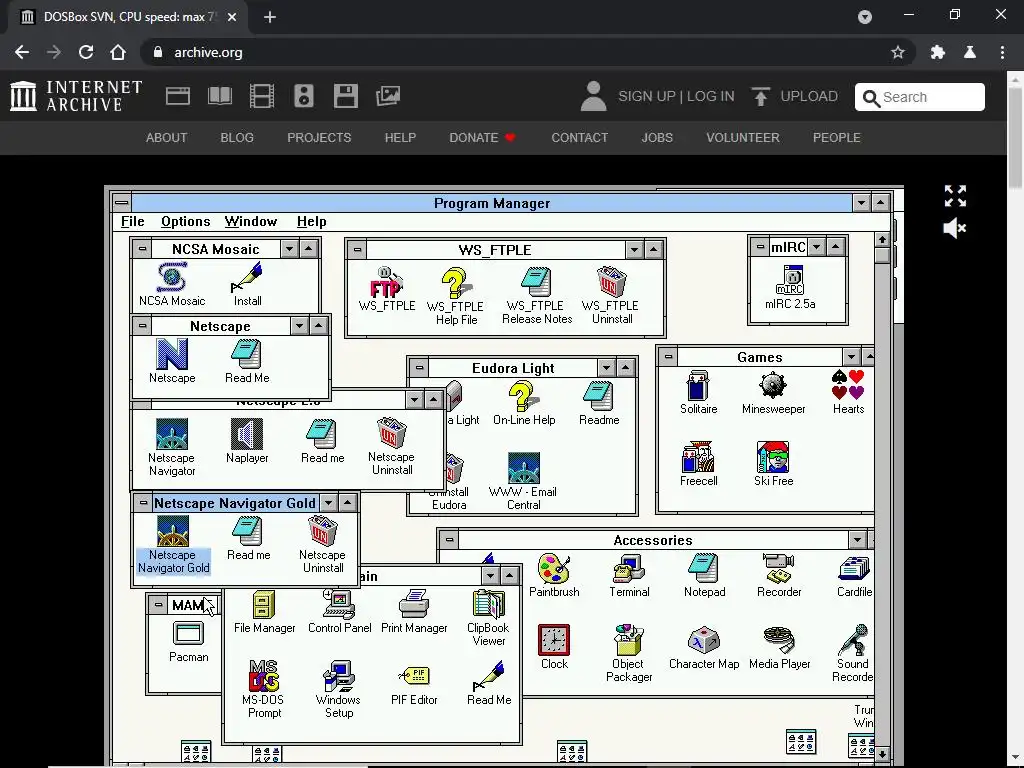Open the Options menu
This screenshot has height=768, width=1024.
pyautogui.click(x=185, y=221)
